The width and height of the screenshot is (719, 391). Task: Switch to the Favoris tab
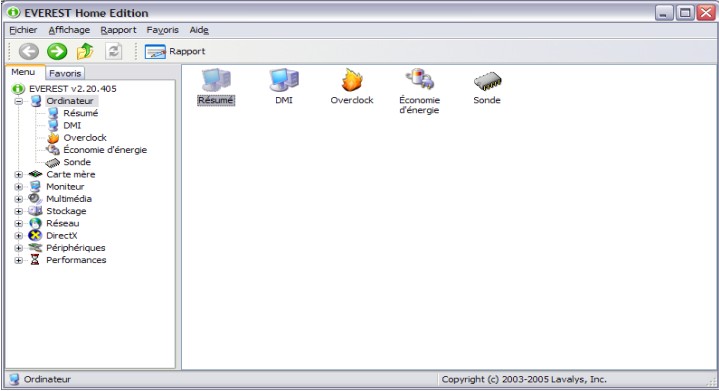coord(65,73)
